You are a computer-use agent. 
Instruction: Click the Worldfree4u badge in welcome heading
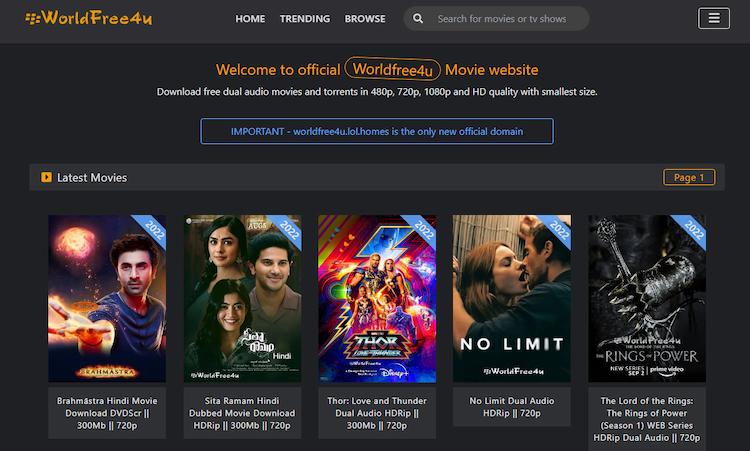391,70
